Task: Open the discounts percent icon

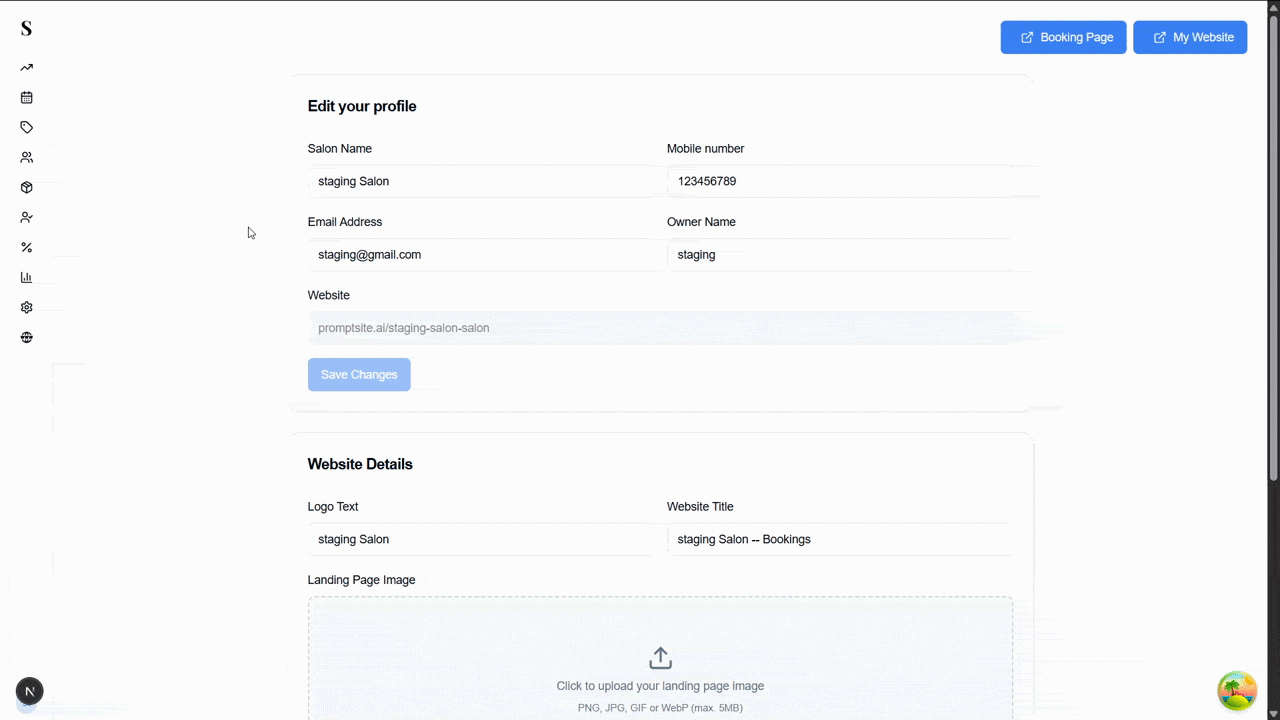Action: [x=26, y=247]
